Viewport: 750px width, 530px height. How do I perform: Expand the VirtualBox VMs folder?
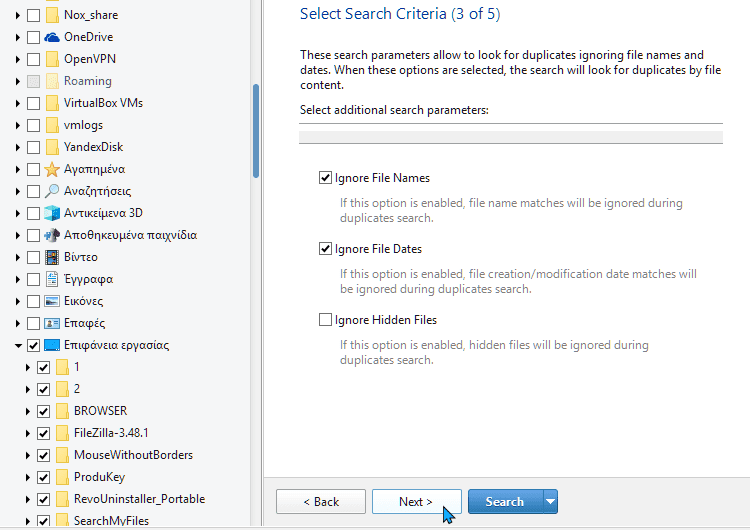(18, 103)
